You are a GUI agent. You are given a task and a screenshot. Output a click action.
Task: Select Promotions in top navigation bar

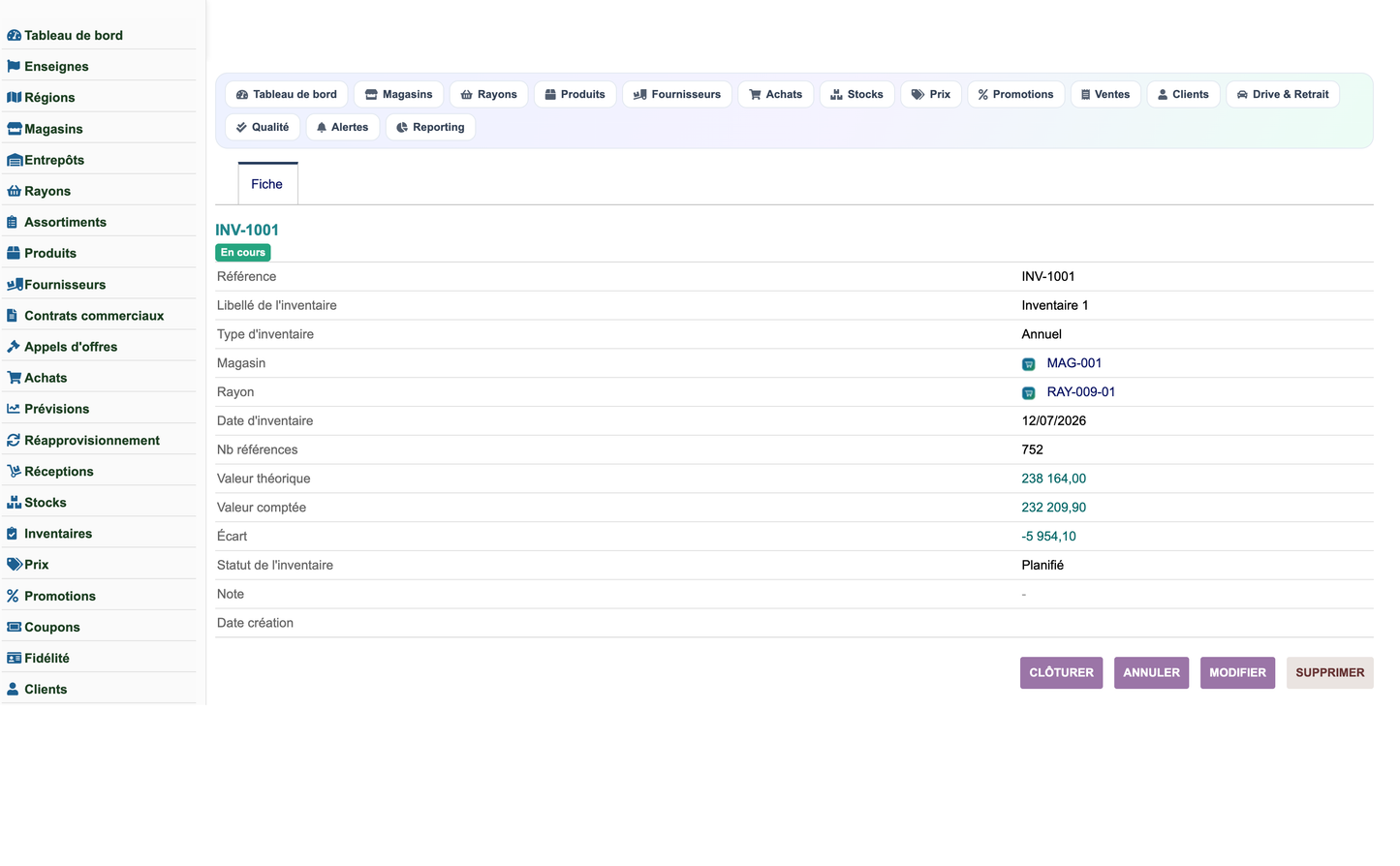point(1016,94)
